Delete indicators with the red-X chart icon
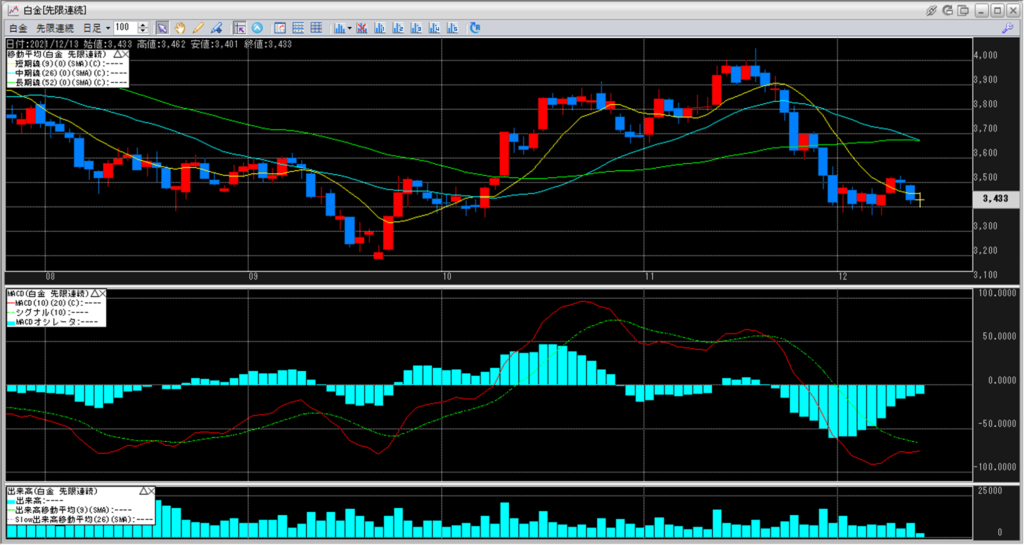 pos(361,28)
